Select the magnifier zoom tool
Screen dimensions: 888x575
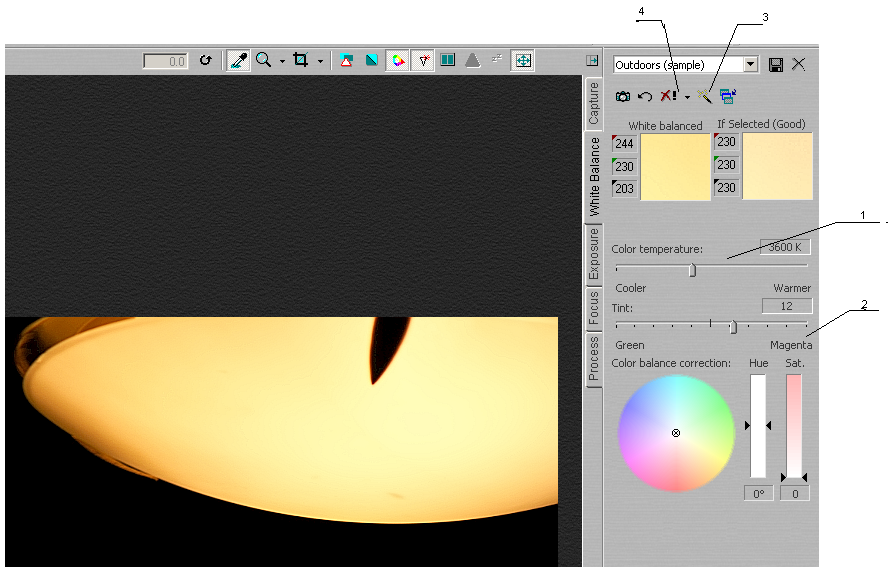click(x=263, y=60)
